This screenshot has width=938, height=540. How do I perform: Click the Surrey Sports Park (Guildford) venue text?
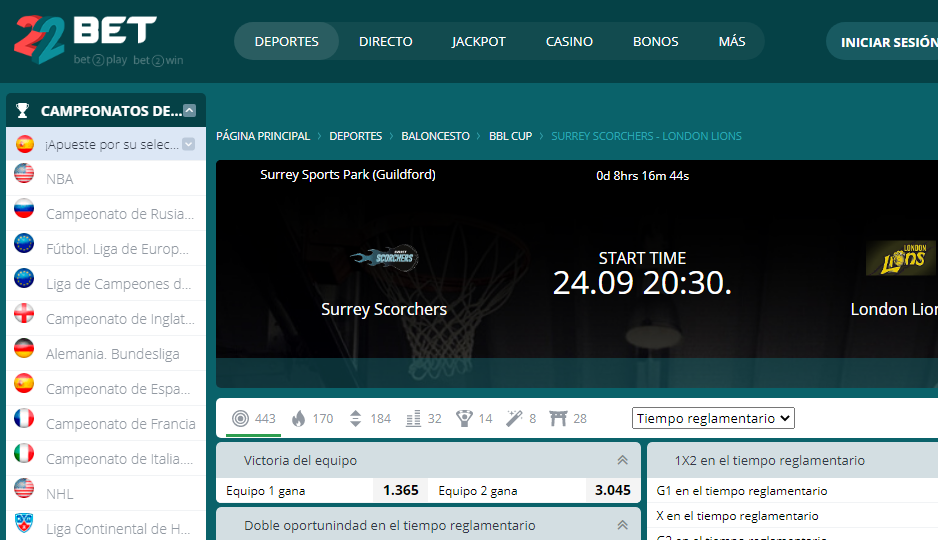(348, 175)
